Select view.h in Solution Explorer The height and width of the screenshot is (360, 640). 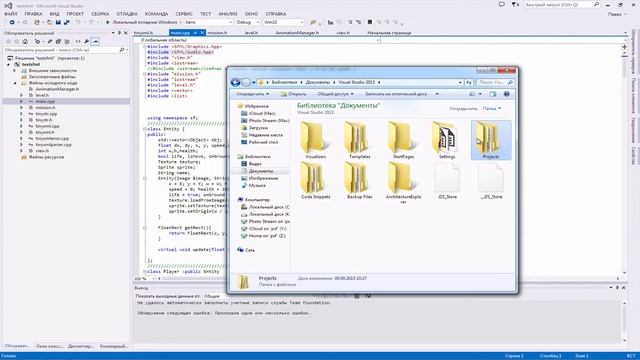coord(42,151)
